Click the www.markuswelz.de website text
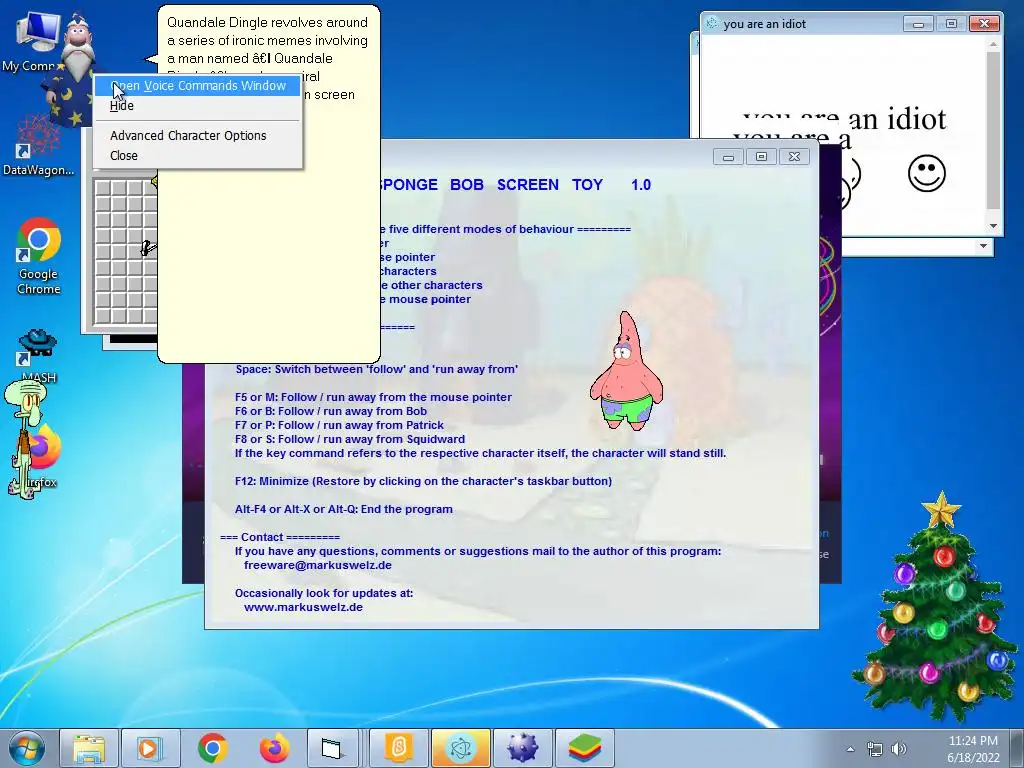 point(303,607)
